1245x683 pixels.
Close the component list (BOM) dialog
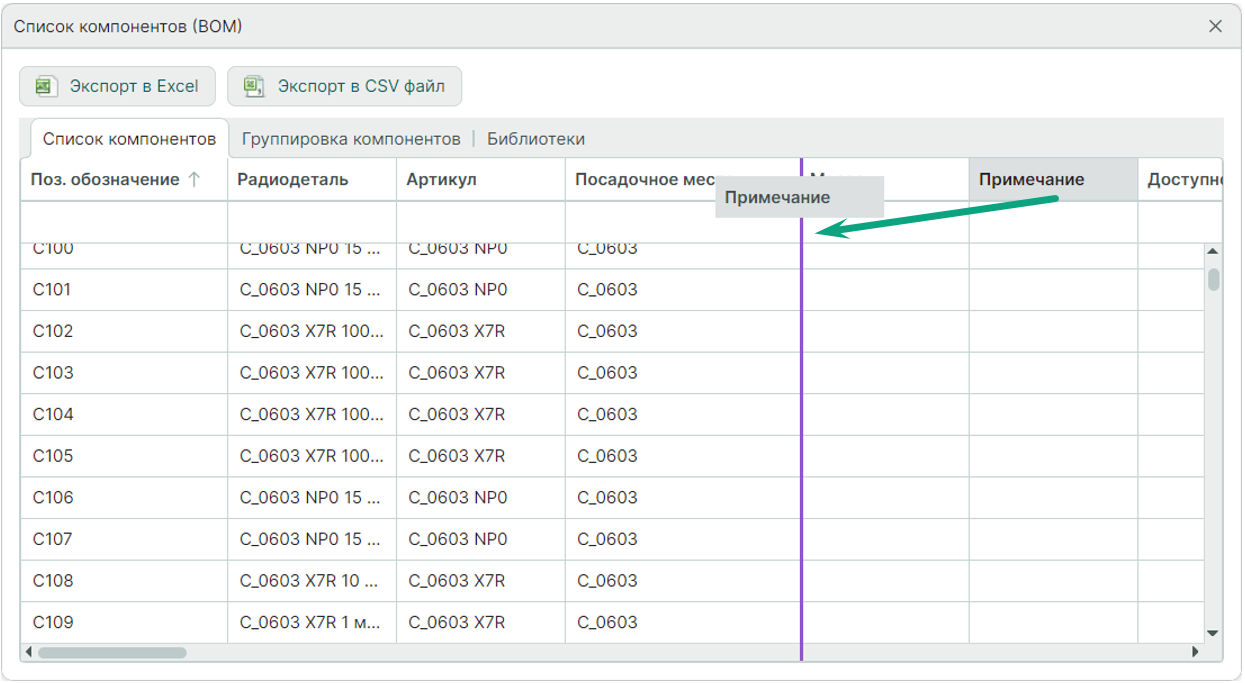(x=1215, y=27)
